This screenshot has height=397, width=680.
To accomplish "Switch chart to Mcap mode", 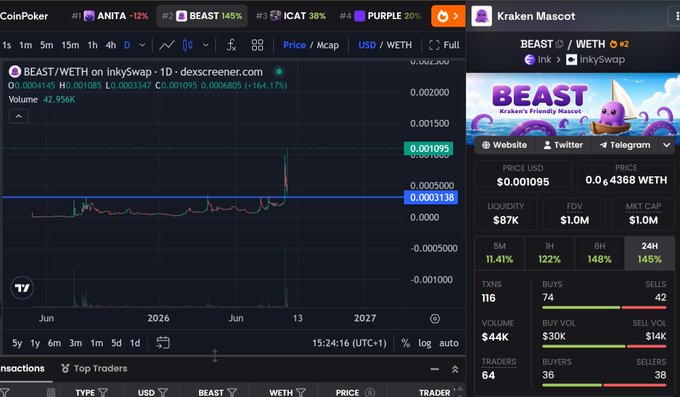I will (327, 45).
